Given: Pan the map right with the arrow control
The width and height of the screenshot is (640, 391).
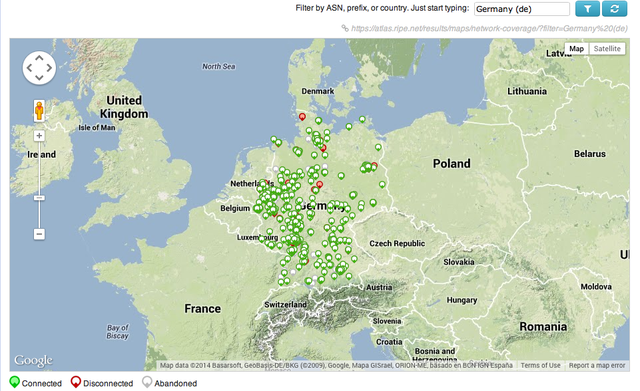Looking at the screenshot, I should pyautogui.click(x=49, y=68).
